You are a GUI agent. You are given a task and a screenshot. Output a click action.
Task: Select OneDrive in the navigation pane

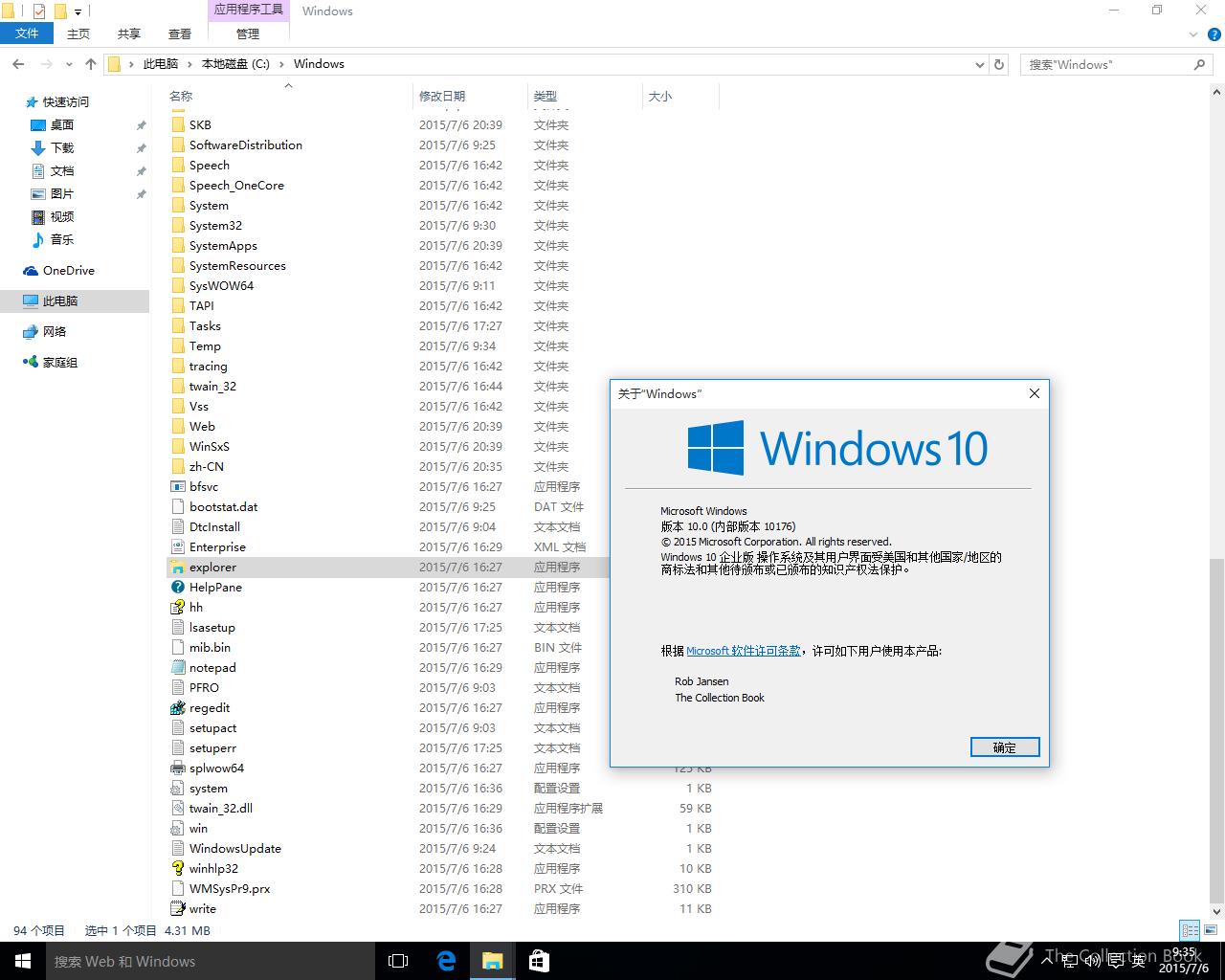click(x=69, y=271)
